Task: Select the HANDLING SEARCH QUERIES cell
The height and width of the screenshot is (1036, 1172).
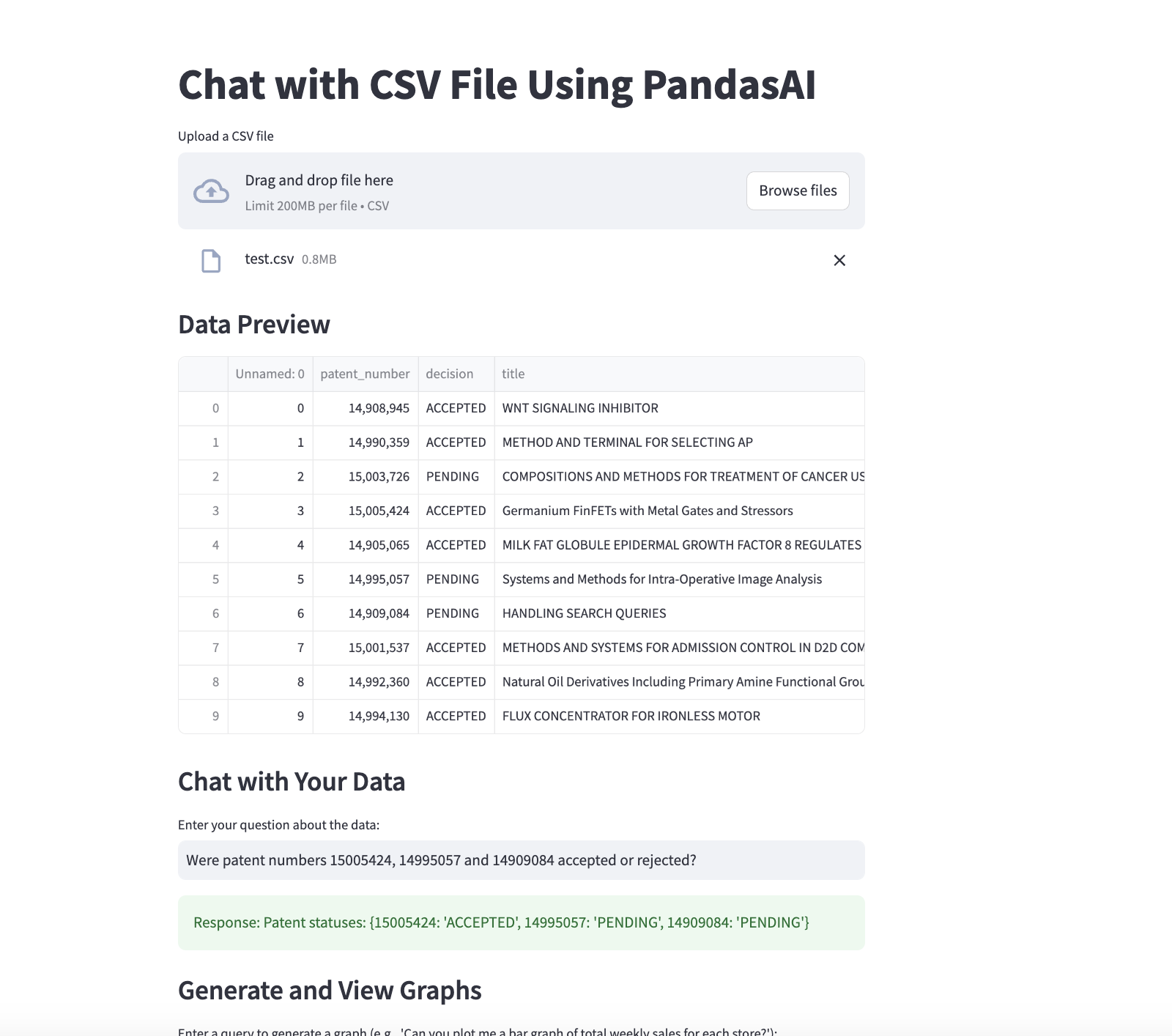Action: [584, 614]
